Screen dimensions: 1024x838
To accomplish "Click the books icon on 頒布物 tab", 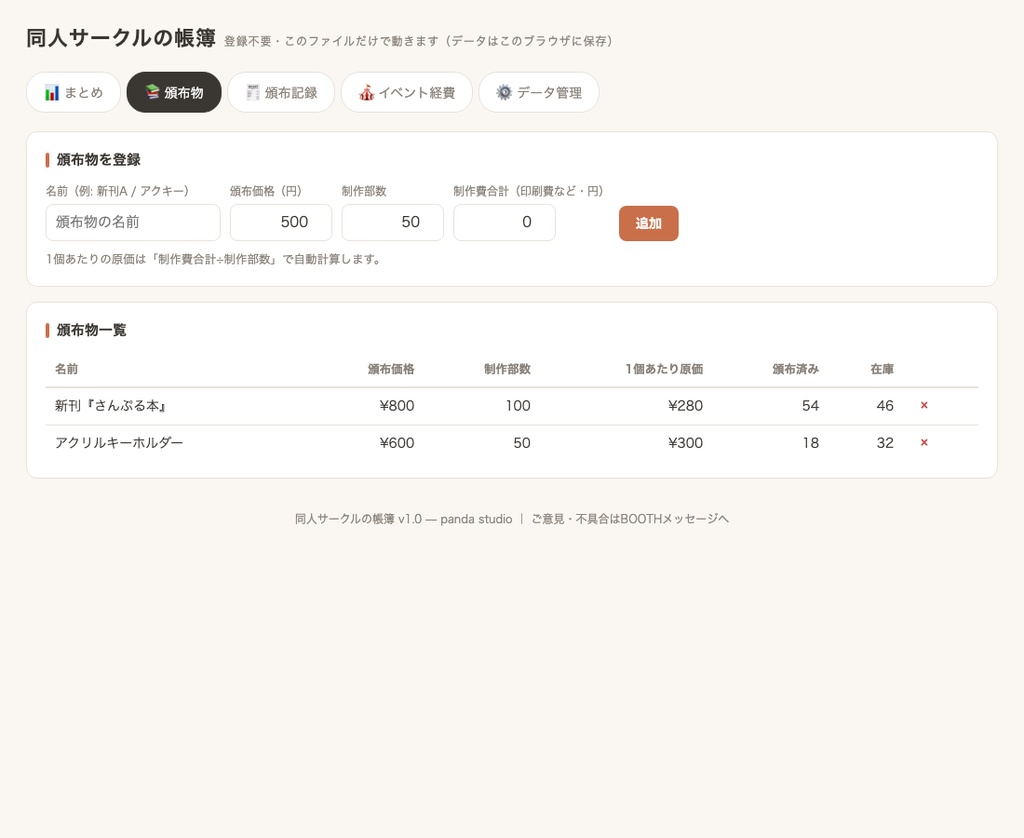I will click(x=152, y=92).
